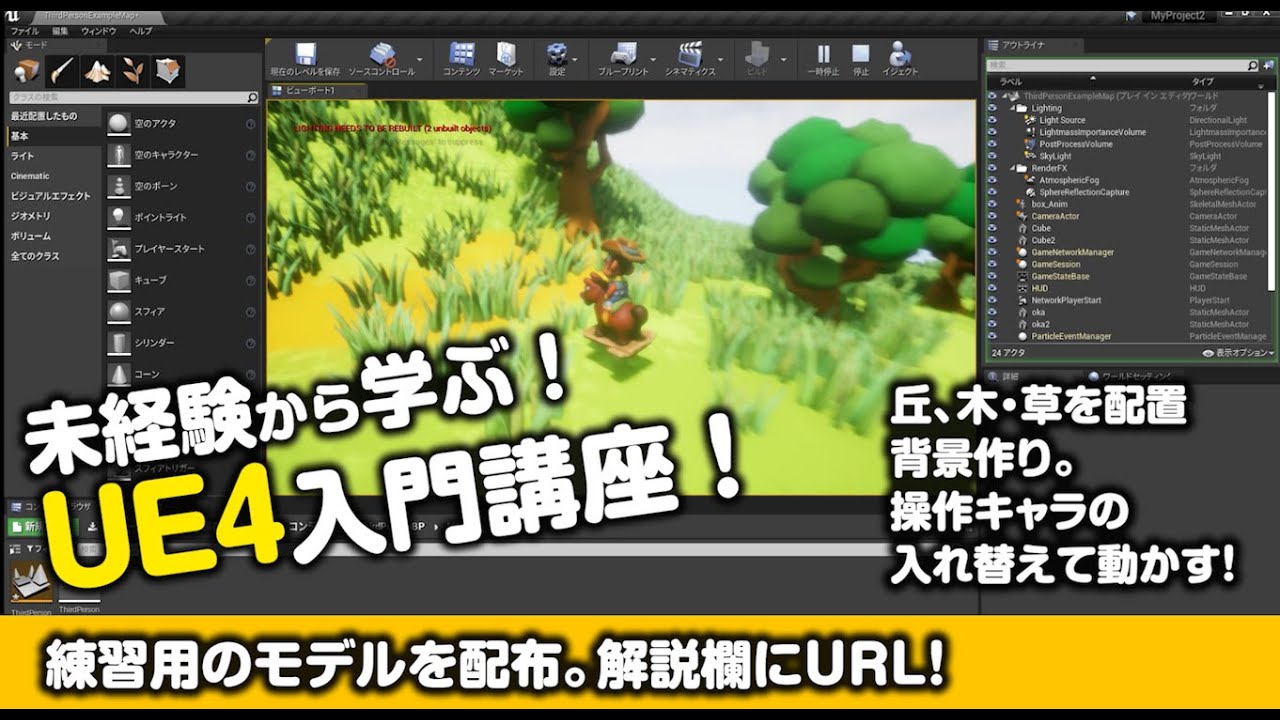Select the 全てのクラス category
1280x720 pixels.
click(53, 256)
